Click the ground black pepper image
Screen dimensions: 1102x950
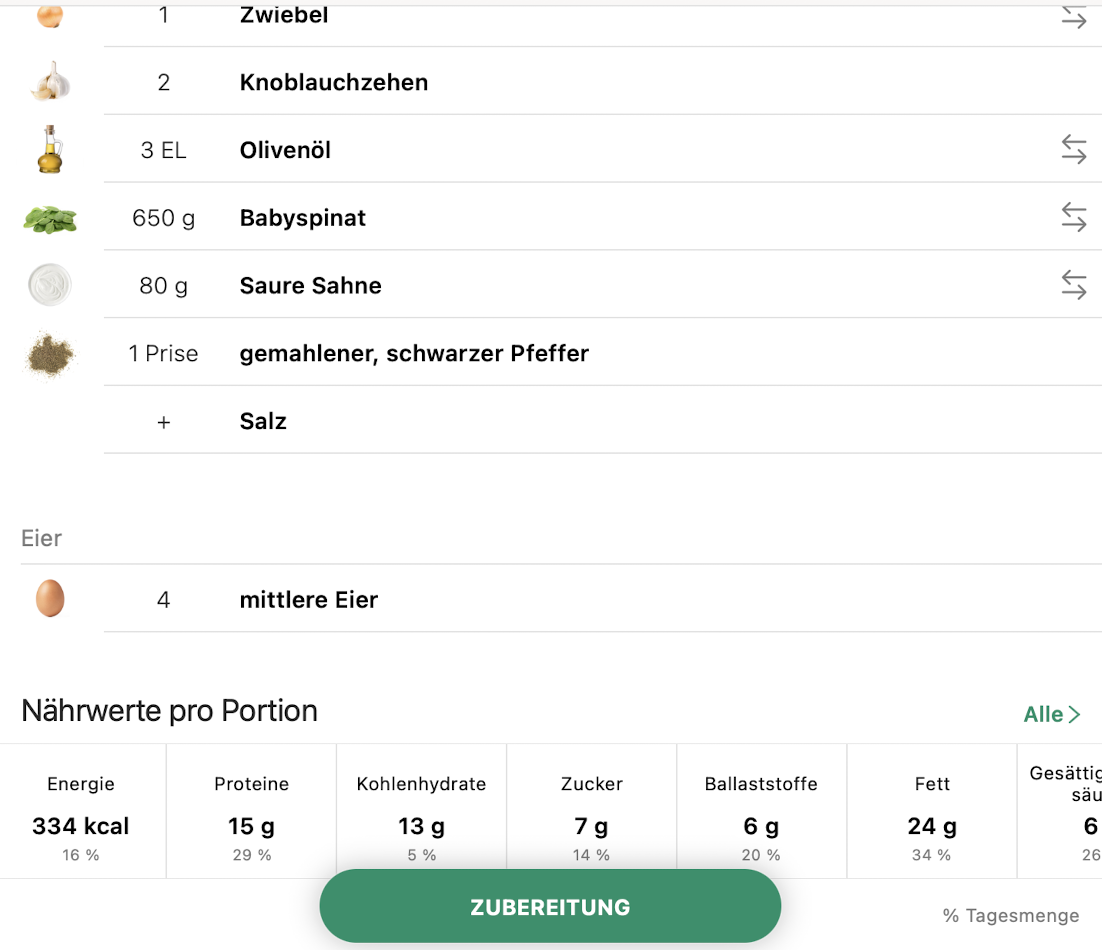50,354
